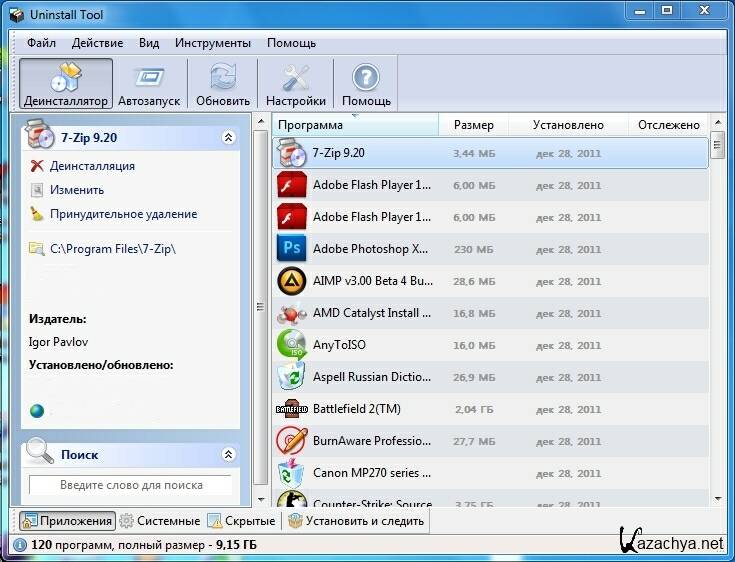Click the Помощь question mark icon
The width and height of the screenshot is (735, 562).
[366, 79]
